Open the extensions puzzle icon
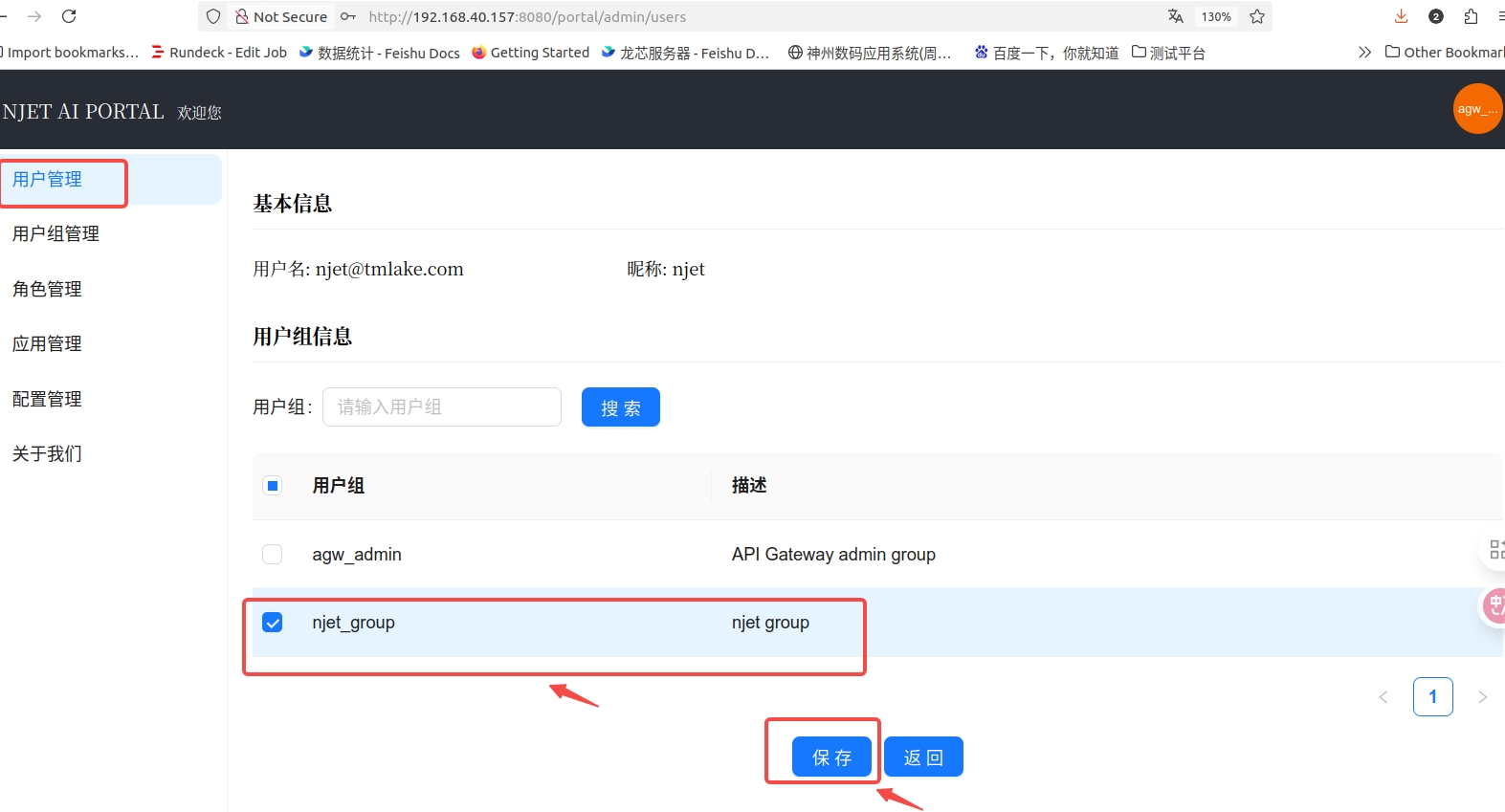 click(x=1471, y=16)
